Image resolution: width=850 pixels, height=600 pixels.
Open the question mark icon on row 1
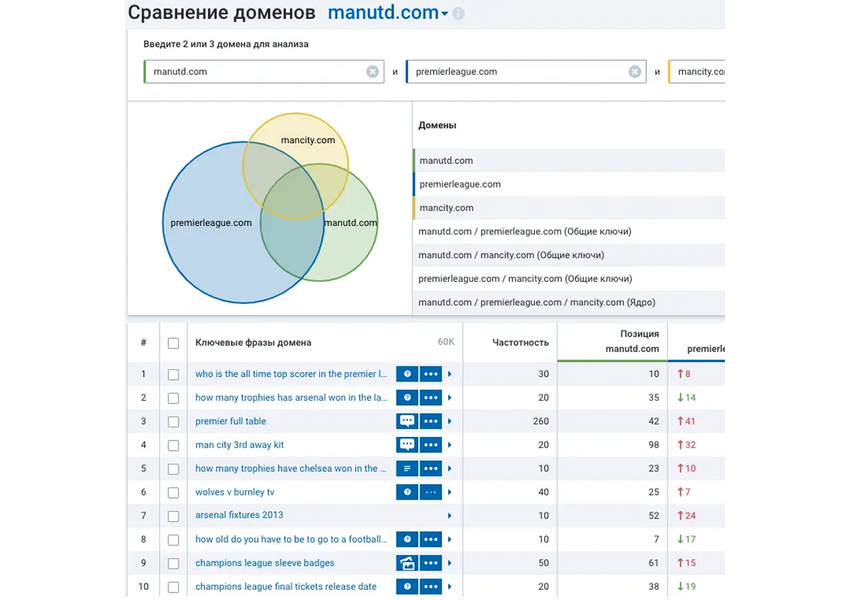coord(407,373)
